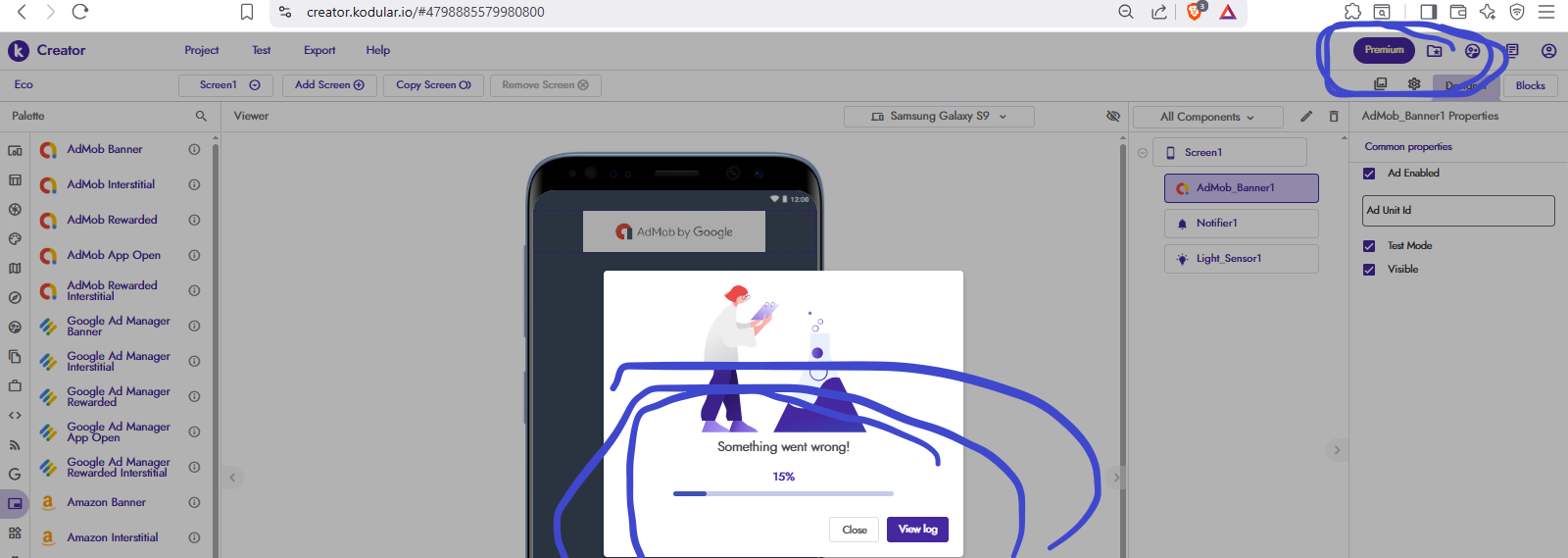
Task: Select the Screen1 item in component tree
Action: tap(1230, 153)
